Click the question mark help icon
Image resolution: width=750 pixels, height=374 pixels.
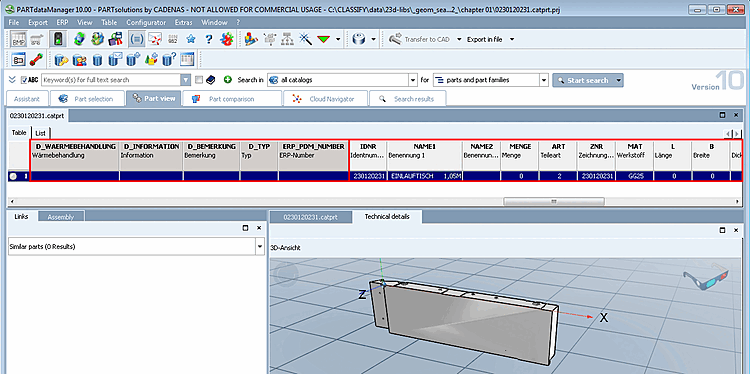click(209, 40)
